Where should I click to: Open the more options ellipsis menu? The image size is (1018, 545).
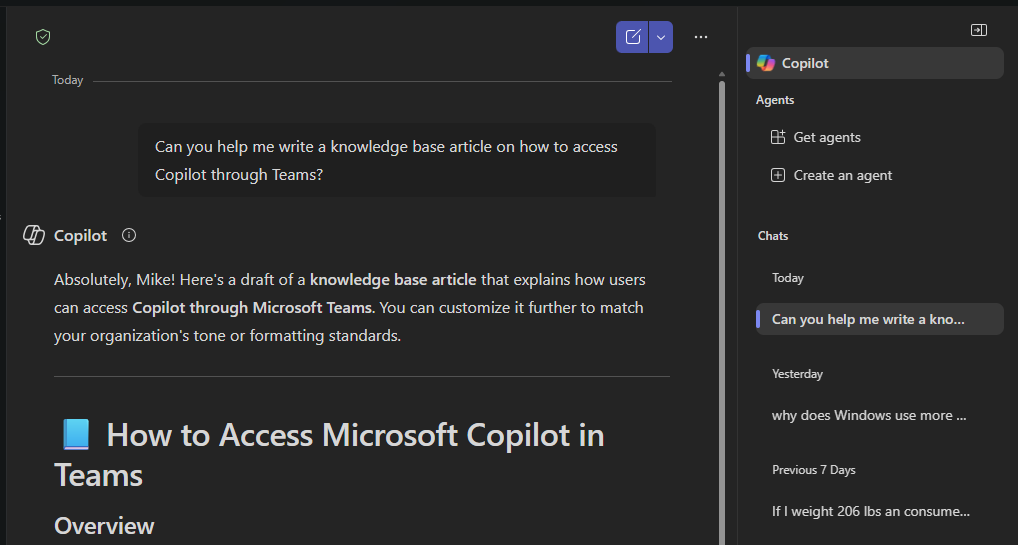click(x=701, y=37)
